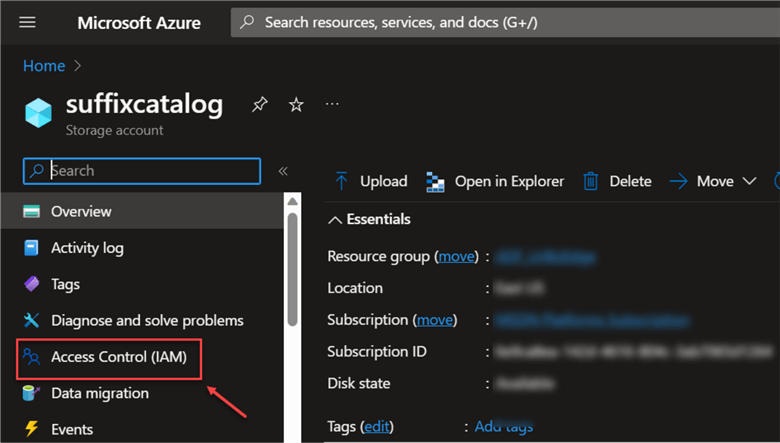This screenshot has width=780, height=443.
Task: Go to Tags in the sidebar
Action: point(65,284)
